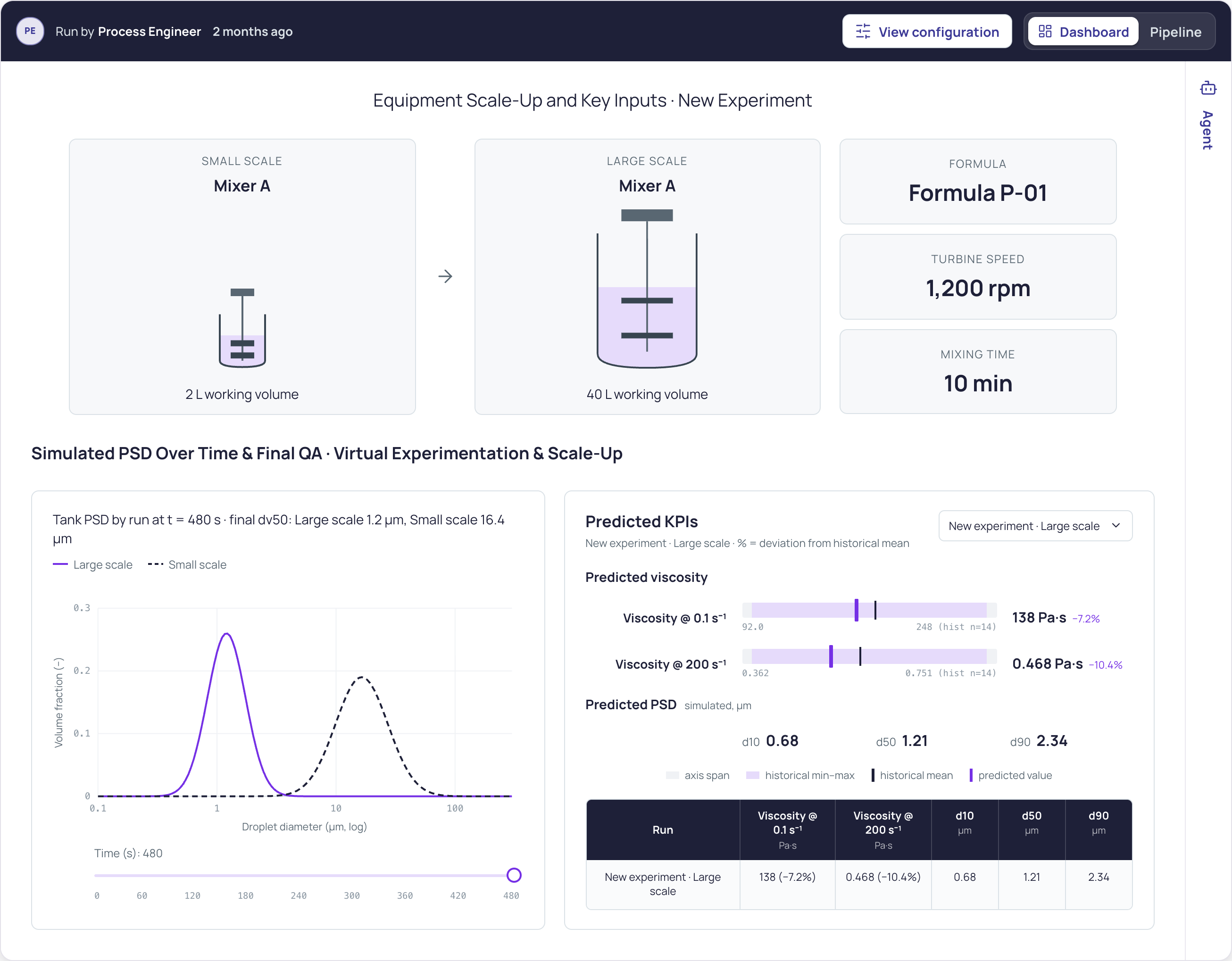Open the Agent side panel
Image resolution: width=1232 pixels, height=961 pixels.
tap(1208, 116)
